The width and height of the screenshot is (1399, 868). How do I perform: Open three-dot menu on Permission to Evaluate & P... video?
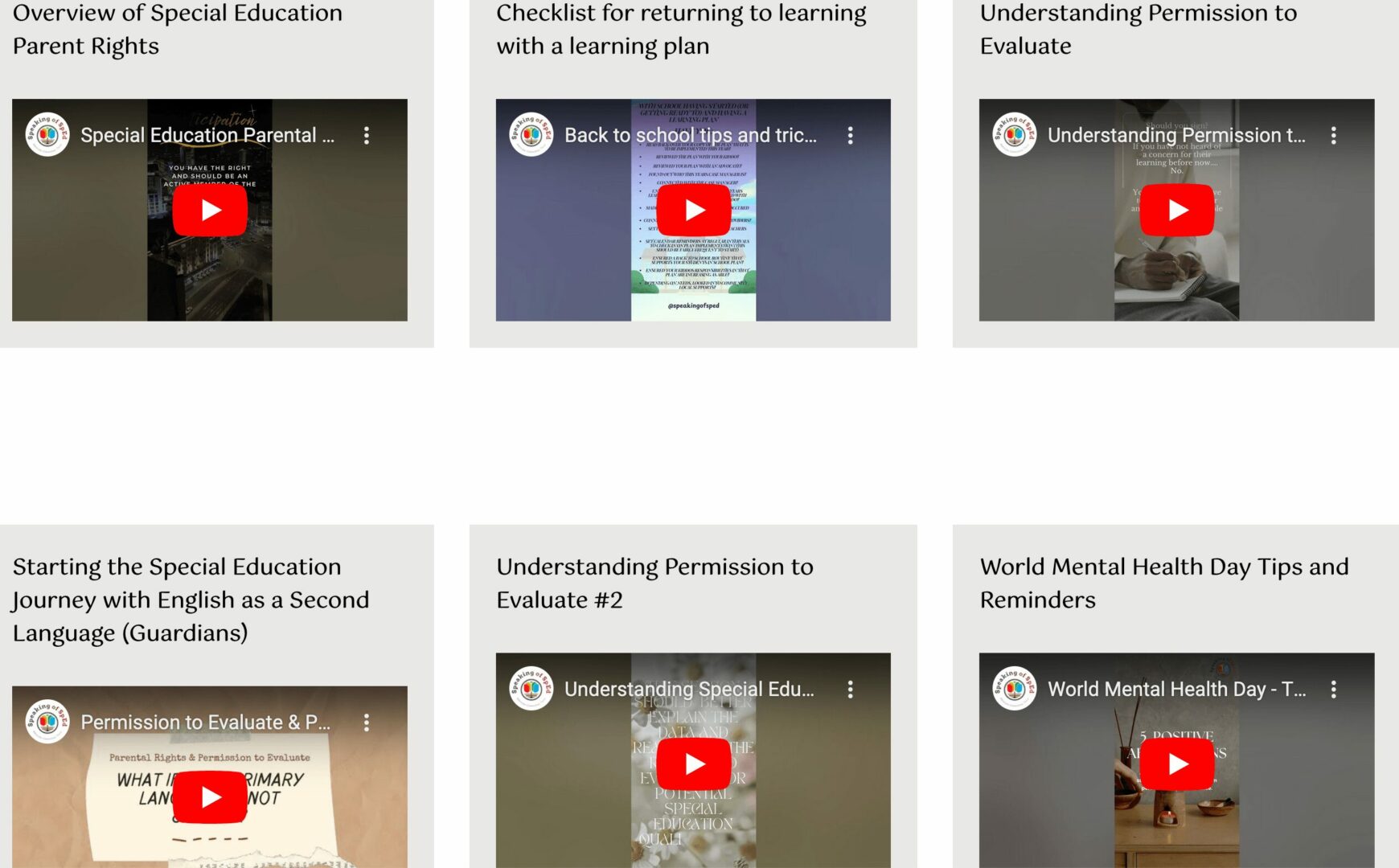click(x=367, y=722)
